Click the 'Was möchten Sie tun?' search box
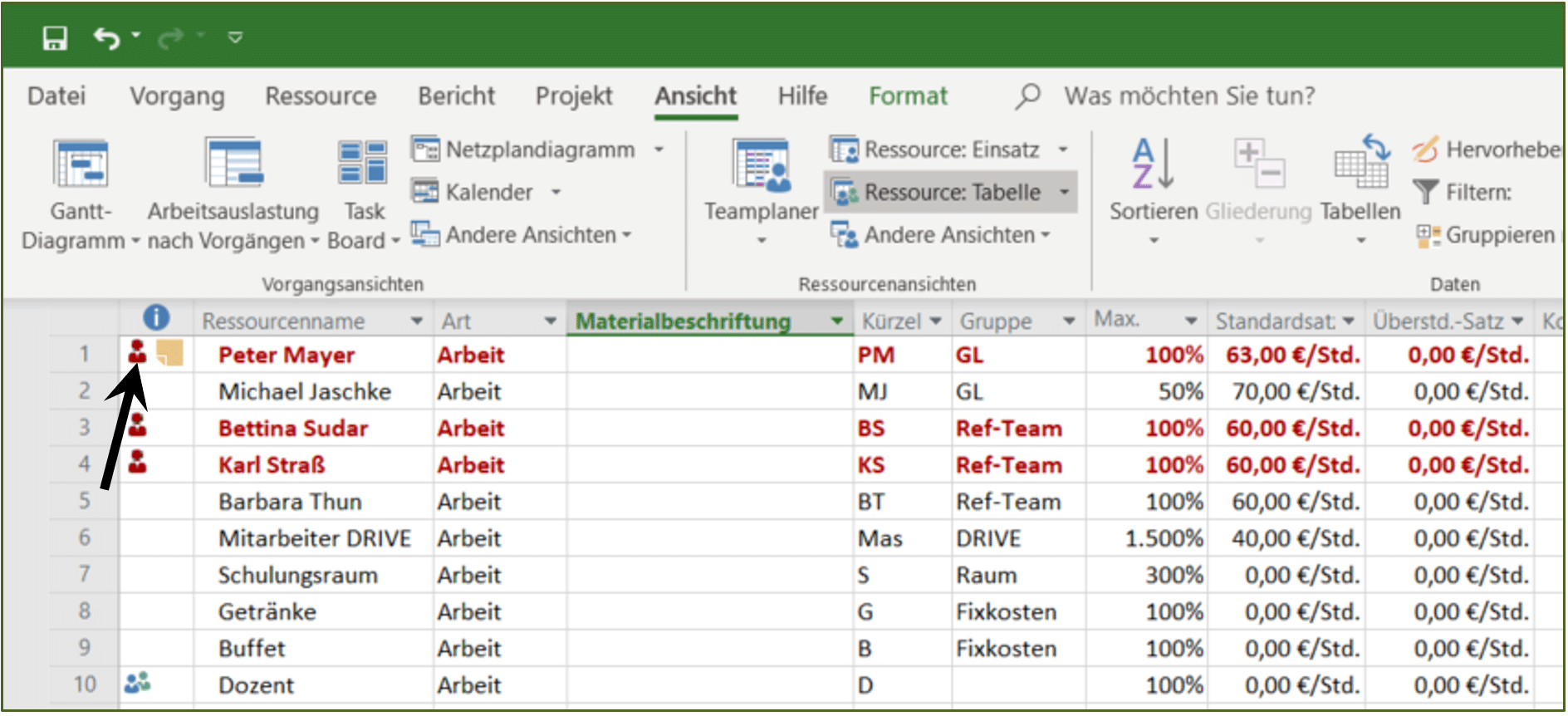The image size is (1568, 716). [1189, 96]
